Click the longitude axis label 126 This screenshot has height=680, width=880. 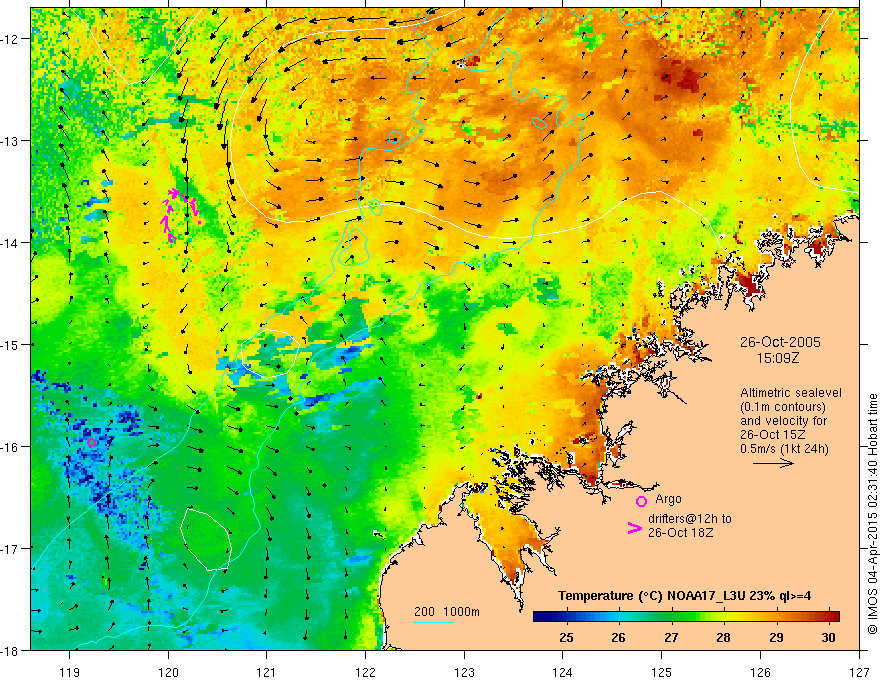tap(760, 672)
